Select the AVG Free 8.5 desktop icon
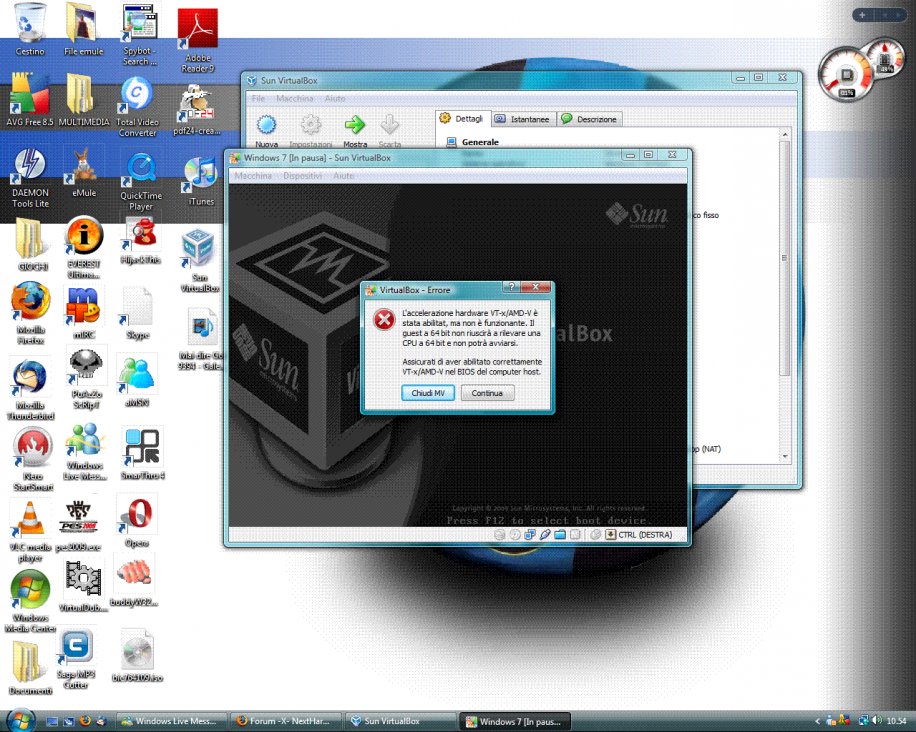The height and width of the screenshot is (732, 916). (29, 99)
